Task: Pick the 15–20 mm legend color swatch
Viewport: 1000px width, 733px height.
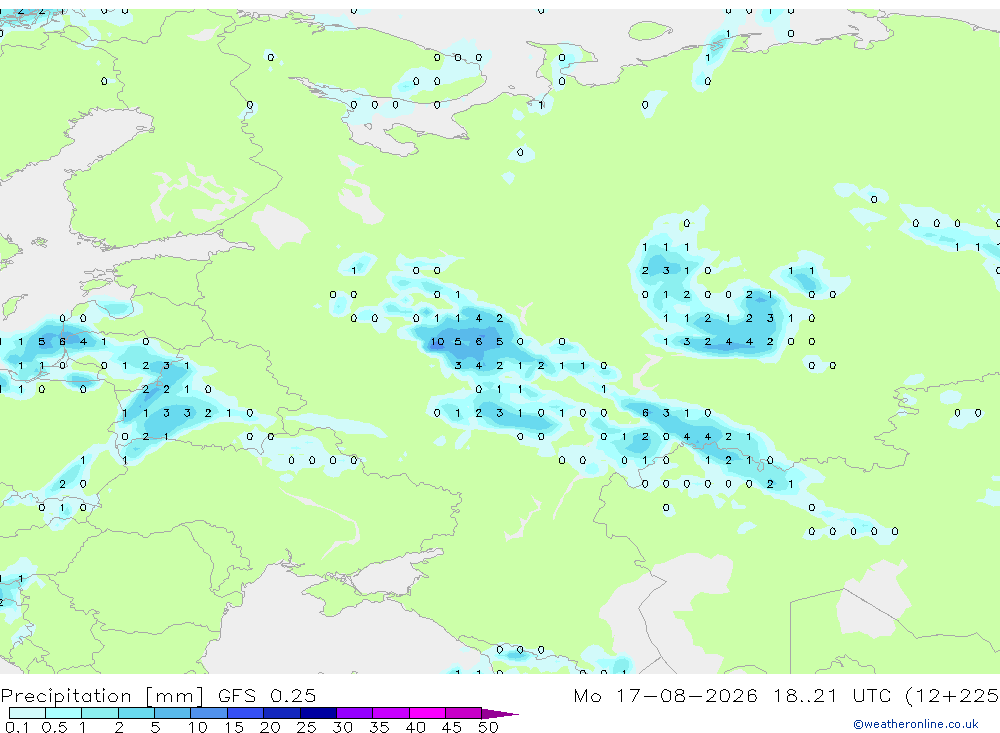Action: tap(245, 713)
